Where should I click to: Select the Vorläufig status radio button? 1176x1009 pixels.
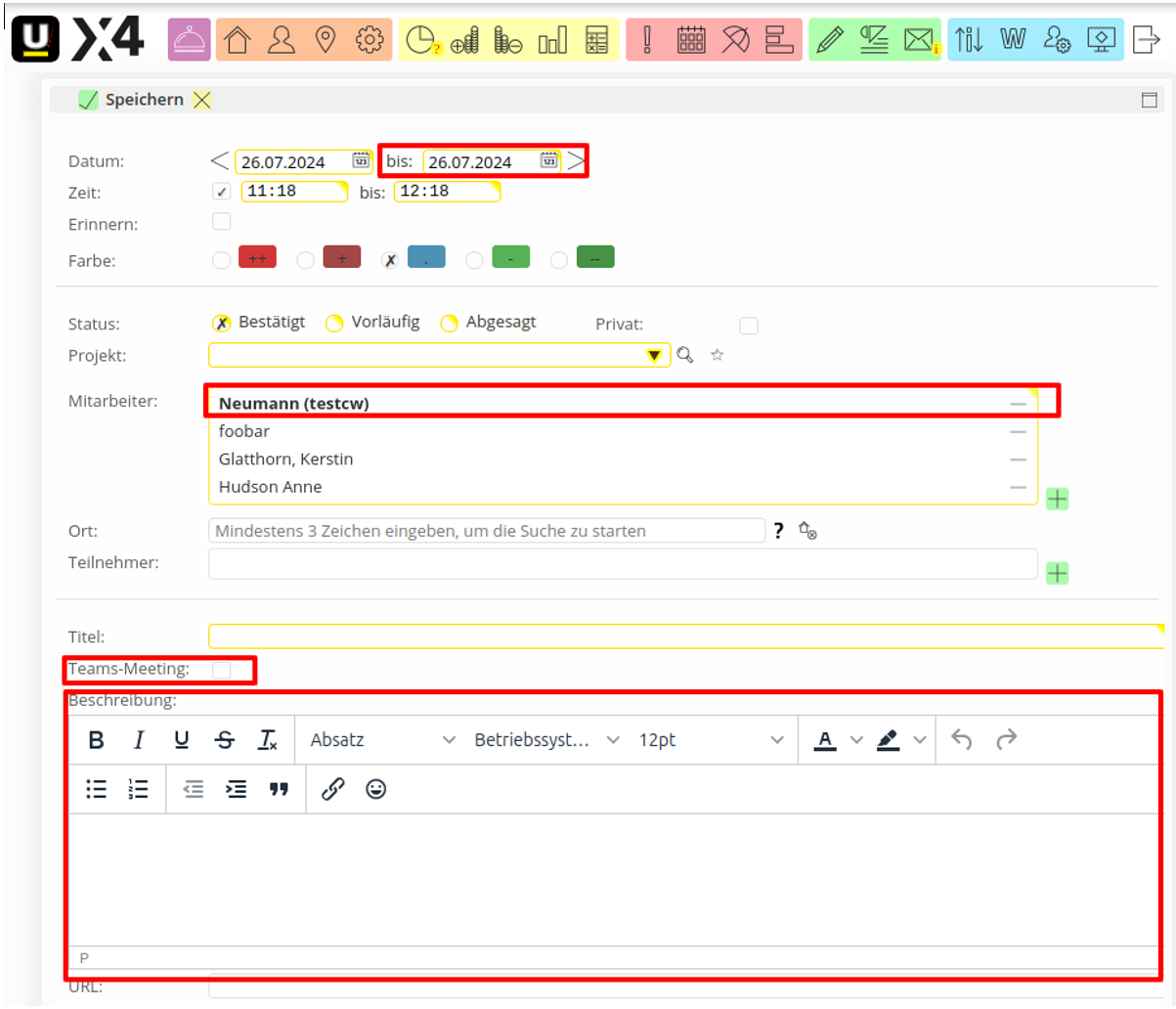334,324
